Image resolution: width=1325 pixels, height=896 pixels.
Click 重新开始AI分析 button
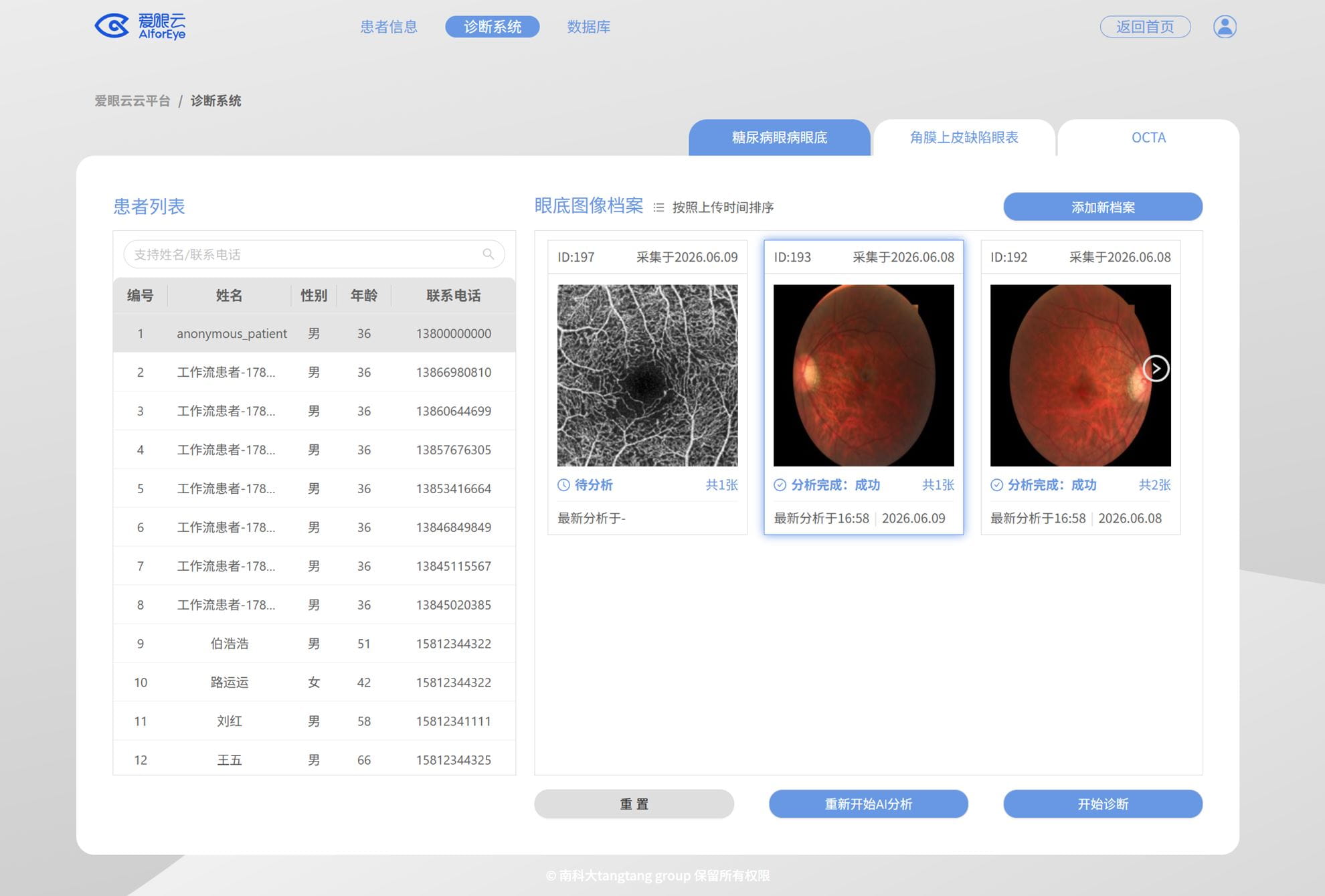point(869,804)
